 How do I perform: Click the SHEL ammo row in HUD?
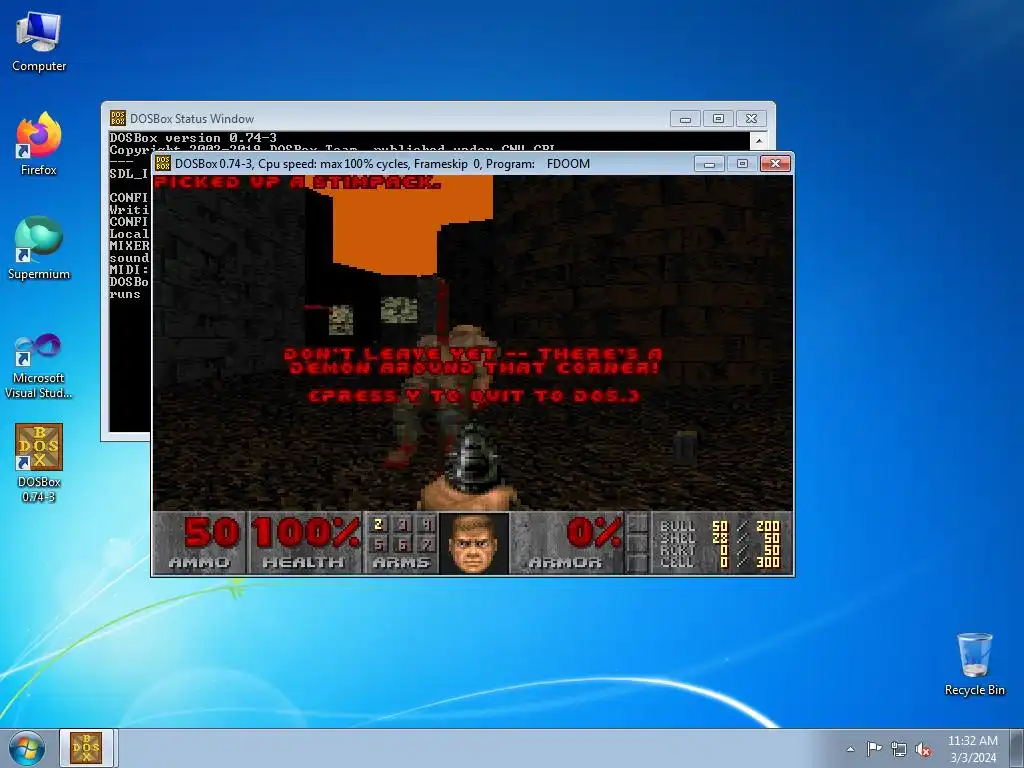click(x=720, y=538)
